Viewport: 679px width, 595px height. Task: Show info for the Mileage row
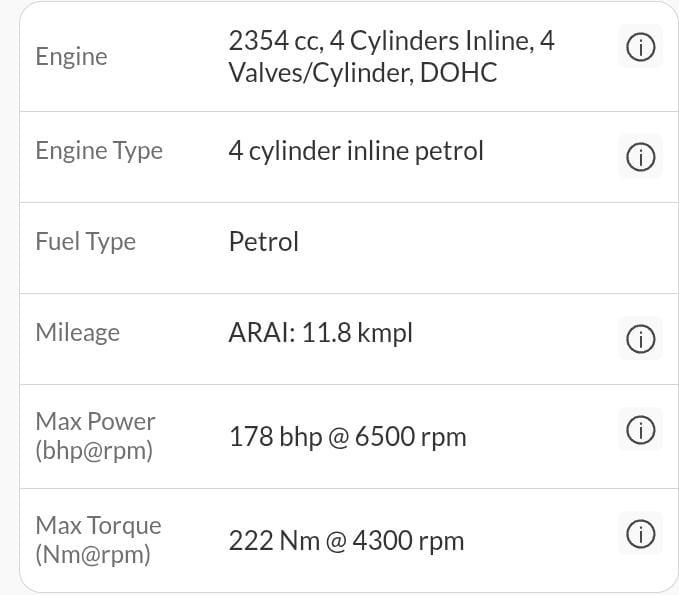point(640,338)
